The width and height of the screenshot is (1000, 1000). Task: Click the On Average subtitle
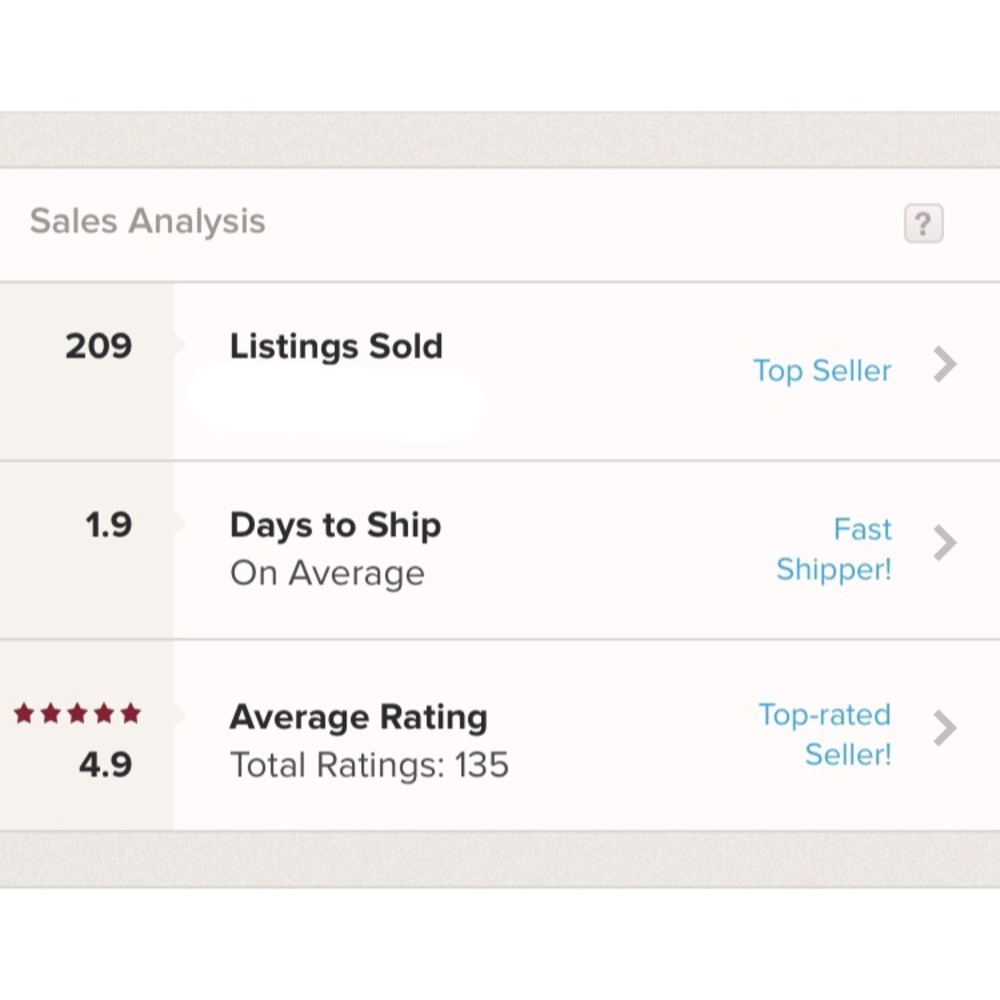(327, 574)
